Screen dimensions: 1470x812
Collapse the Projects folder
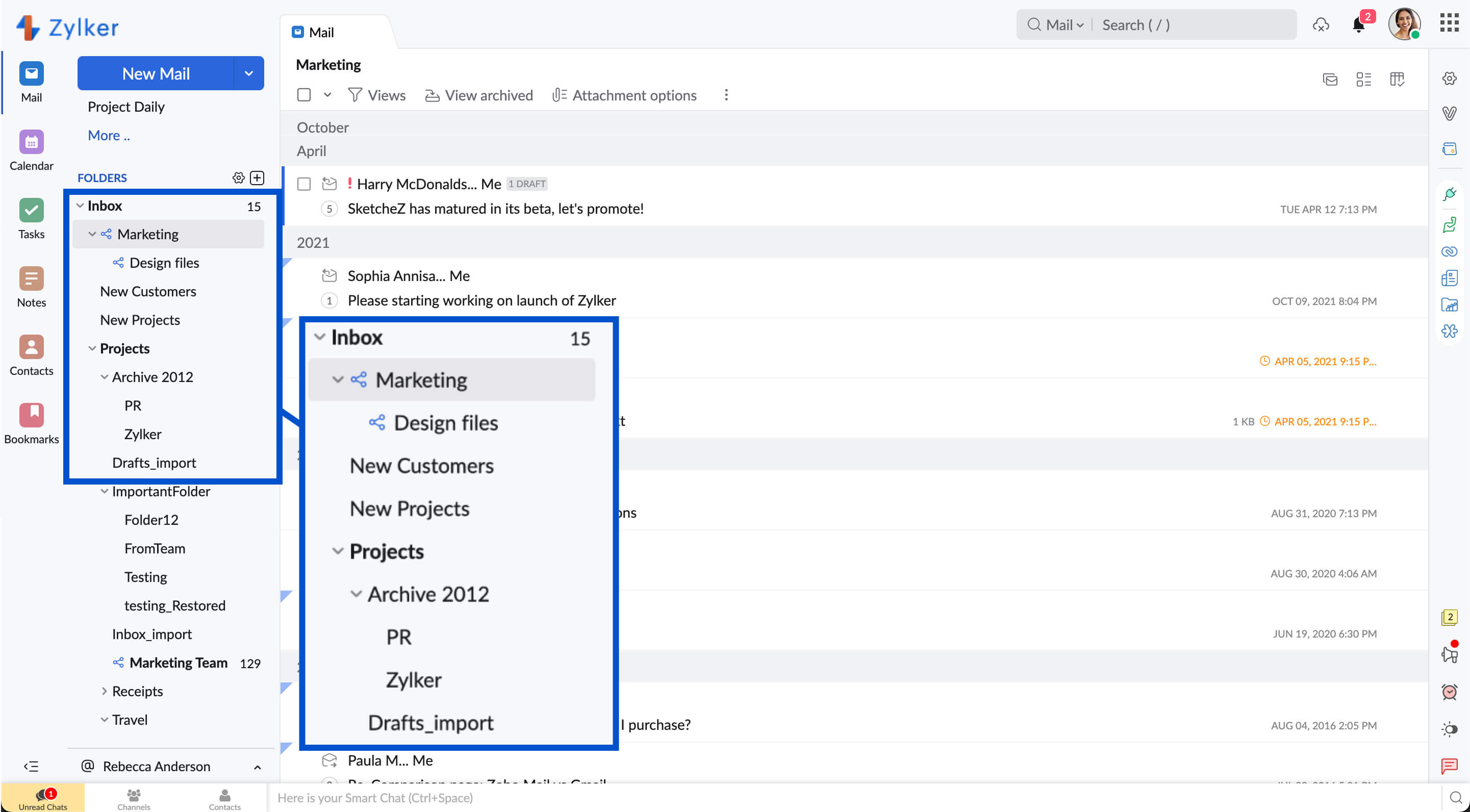tap(92, 348)
